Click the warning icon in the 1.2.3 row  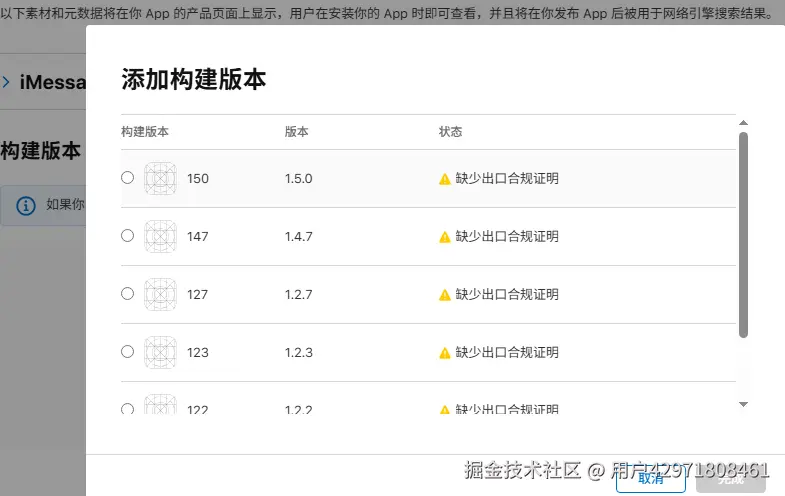445,353
